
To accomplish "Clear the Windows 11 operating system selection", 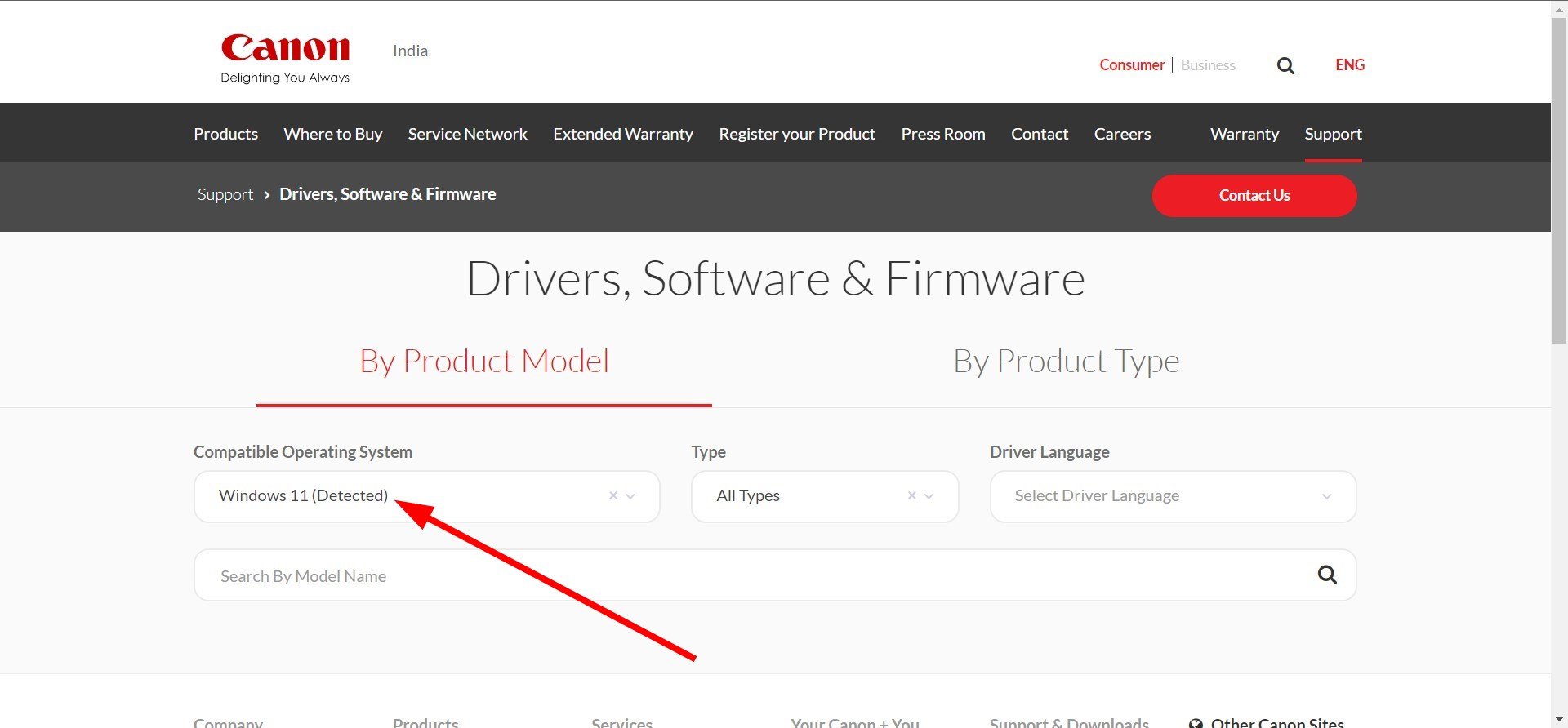I will [x=613, y=495].
